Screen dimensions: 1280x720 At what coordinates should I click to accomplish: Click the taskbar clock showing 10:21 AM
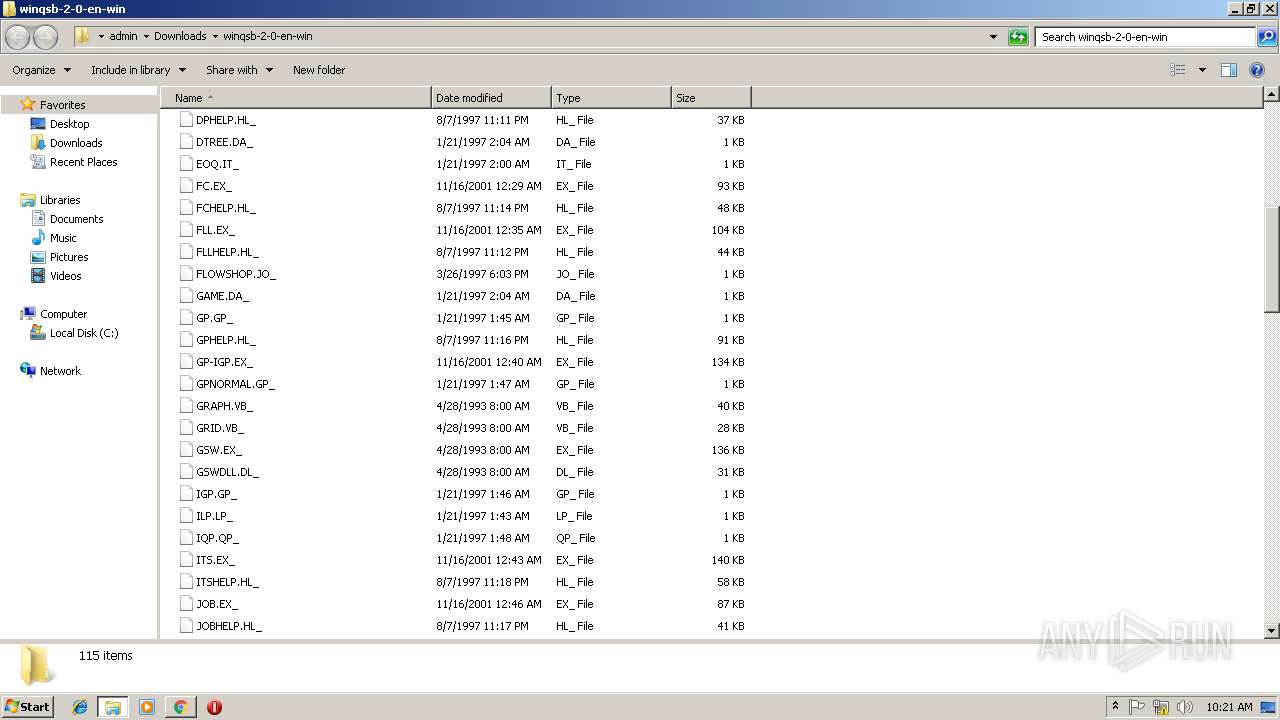tap(1229, 707)
